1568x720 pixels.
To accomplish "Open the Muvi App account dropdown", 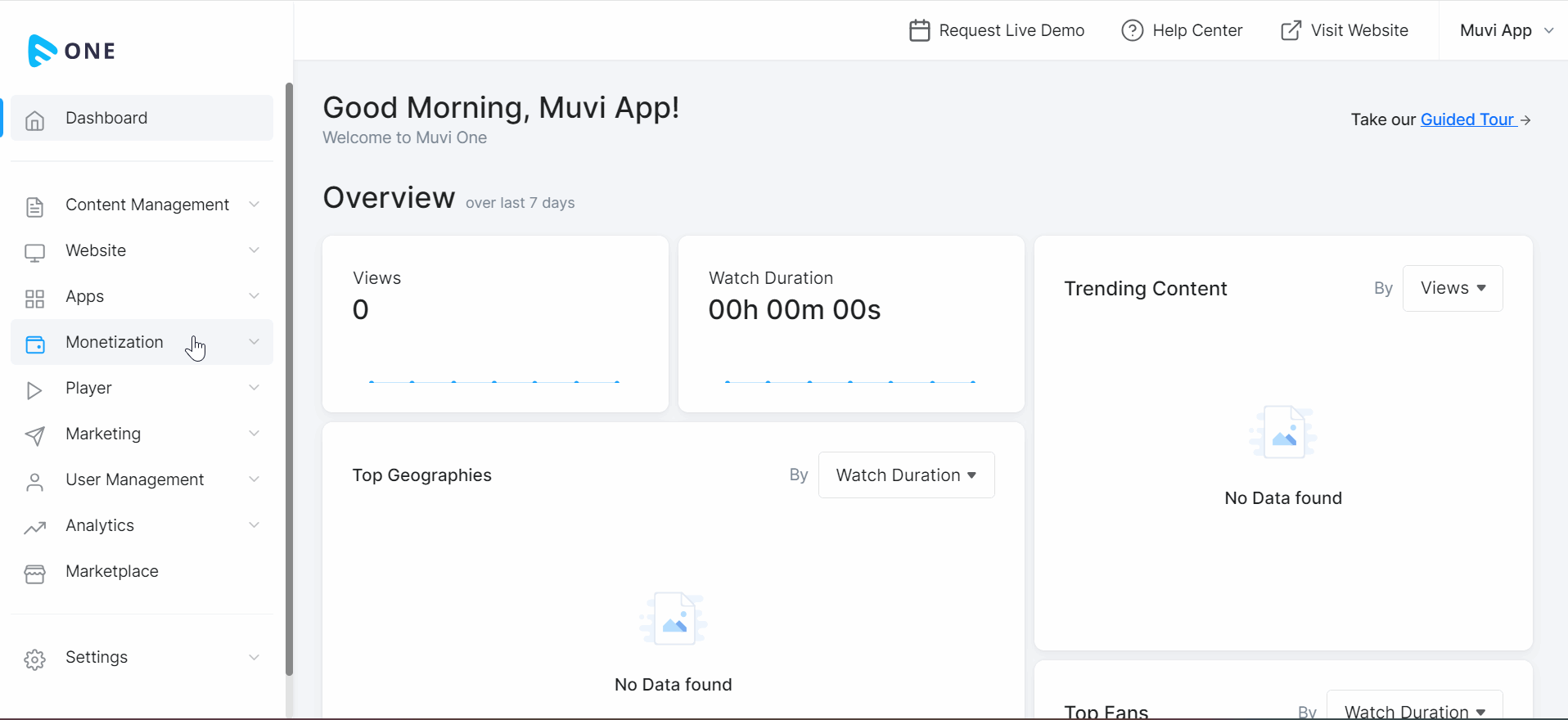I will coord(1507,30).
